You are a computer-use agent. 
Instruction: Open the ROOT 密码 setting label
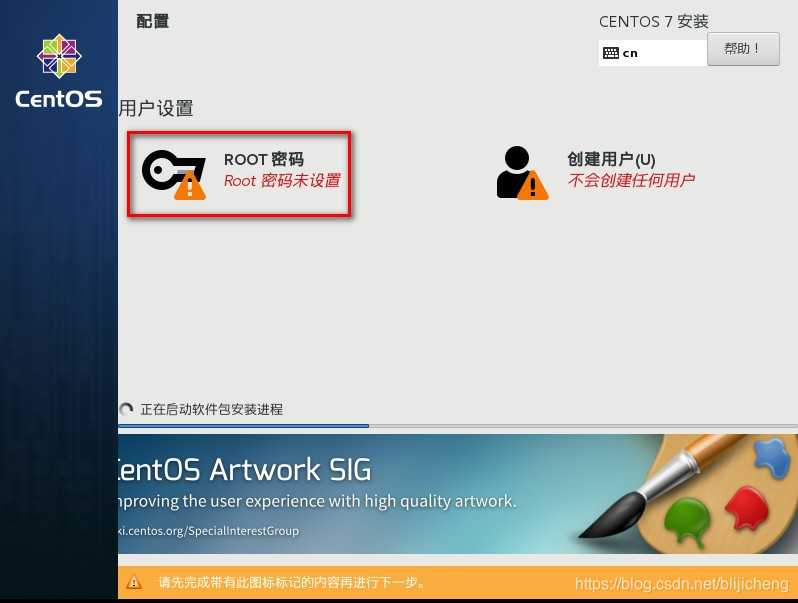click(264, 159)
